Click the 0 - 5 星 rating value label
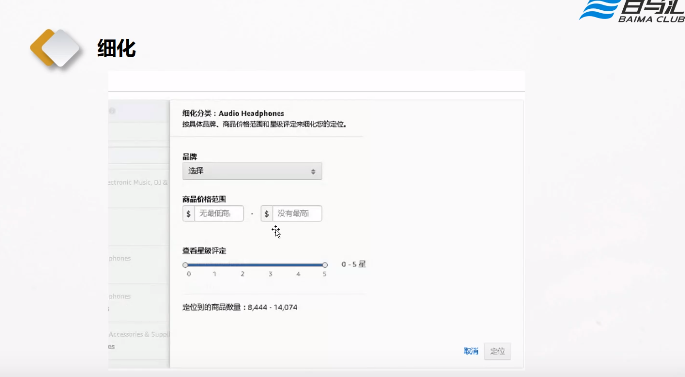This screenshot has width=685, height=377. [353, 264]
